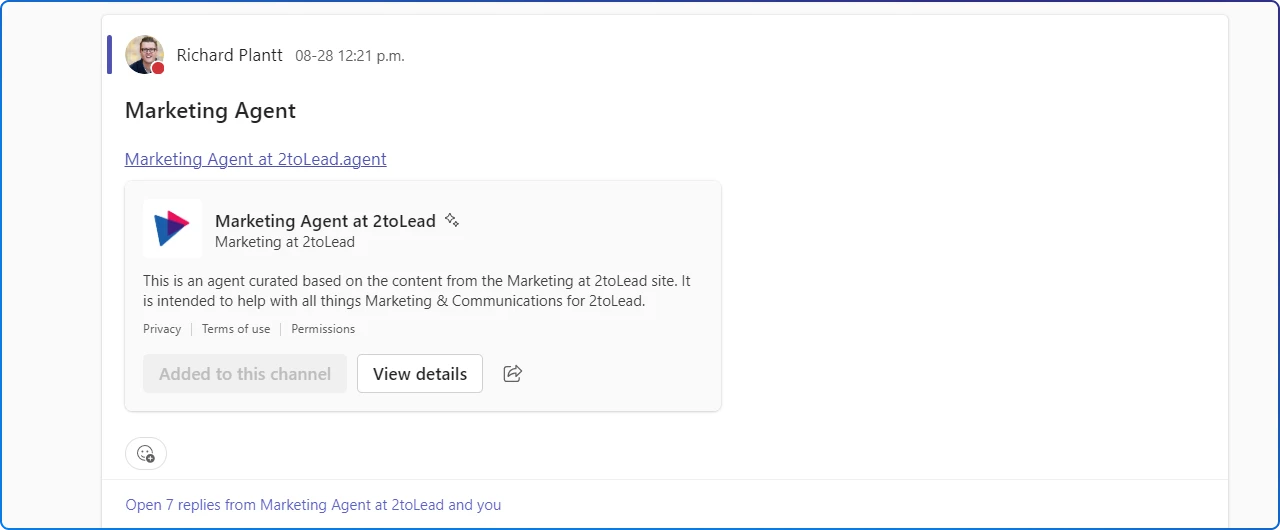1280x530 pixels.
Task: Click the View details button
Action: (x=420, y=374)
